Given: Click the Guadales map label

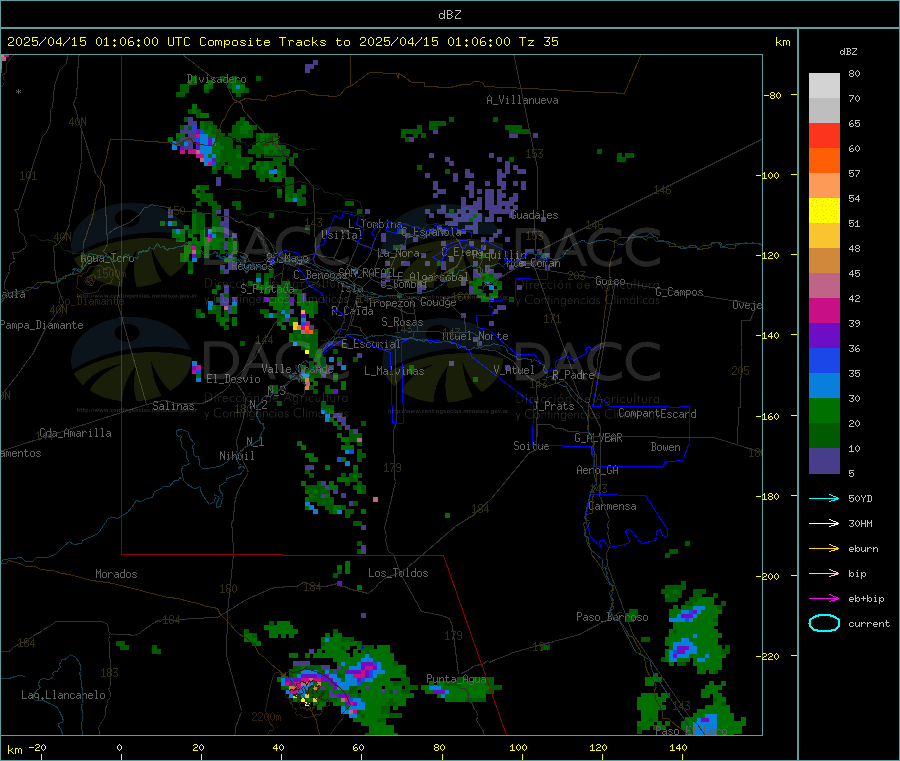Looking at the screenshot, I should [x=534, y=215].
